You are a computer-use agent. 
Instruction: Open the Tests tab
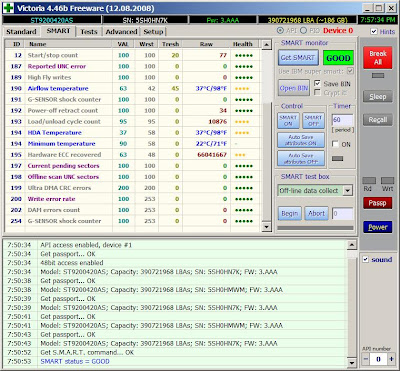point(89,32)
